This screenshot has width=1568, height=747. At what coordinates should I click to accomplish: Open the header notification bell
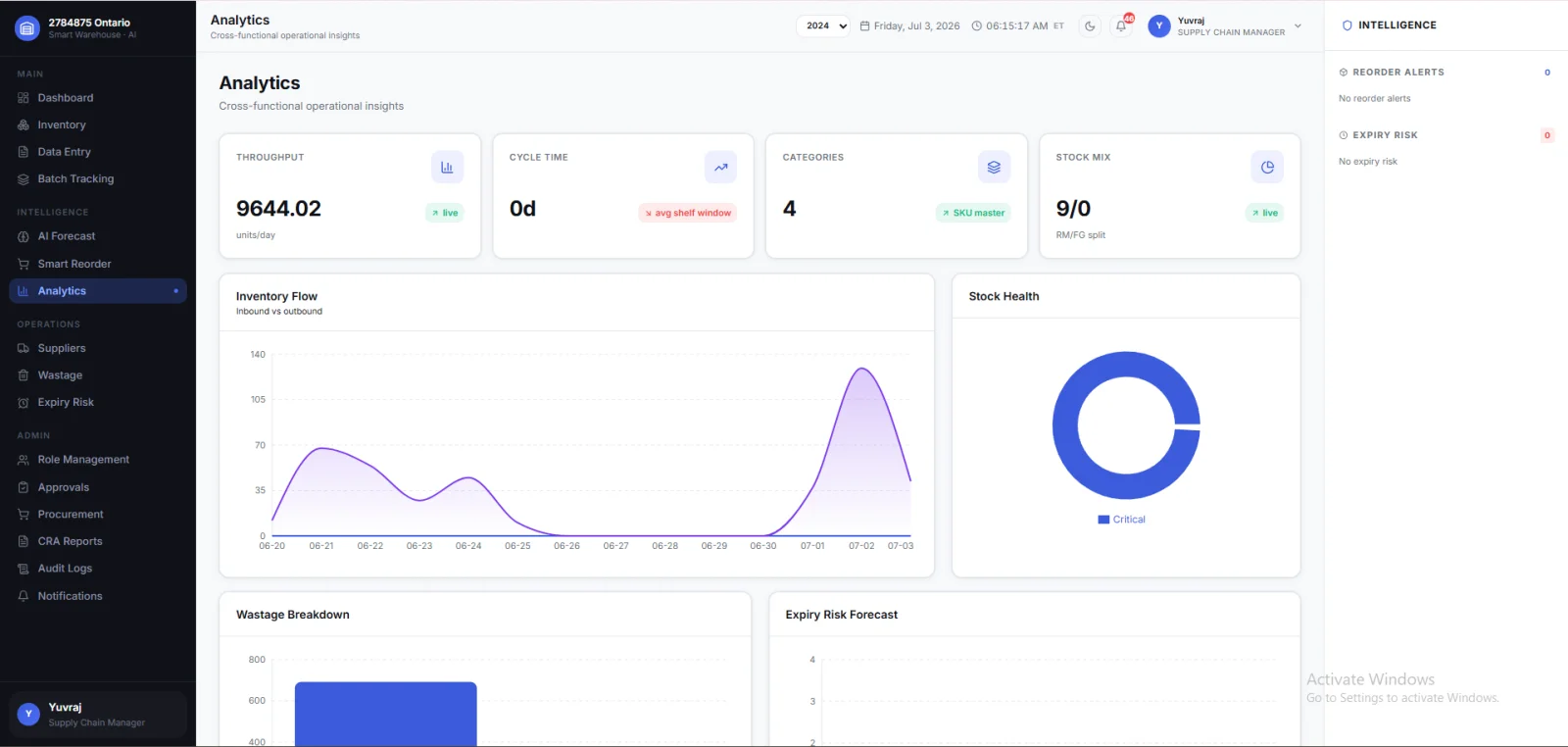point(1121,26)
